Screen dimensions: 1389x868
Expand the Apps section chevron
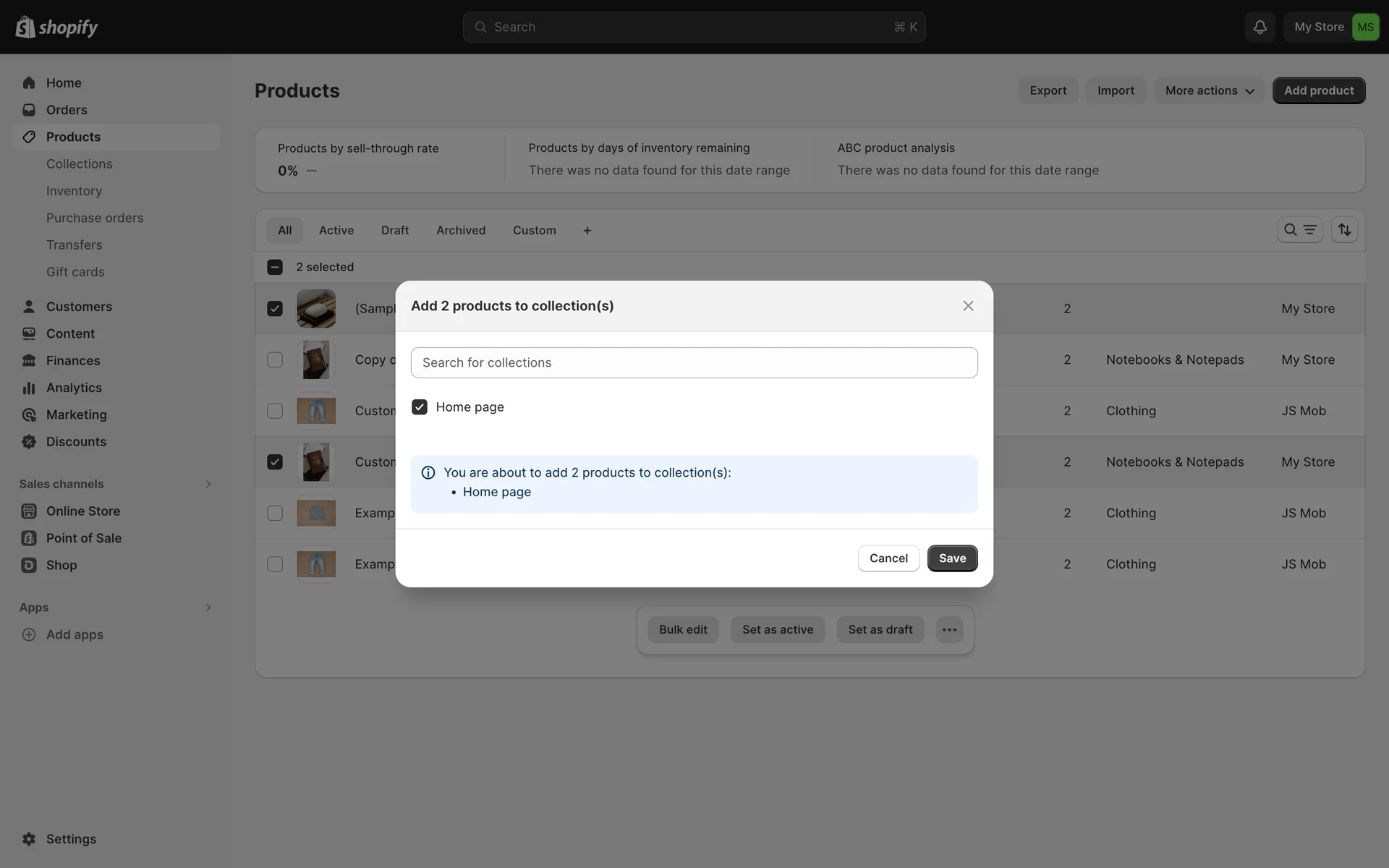tap(208, 608)
